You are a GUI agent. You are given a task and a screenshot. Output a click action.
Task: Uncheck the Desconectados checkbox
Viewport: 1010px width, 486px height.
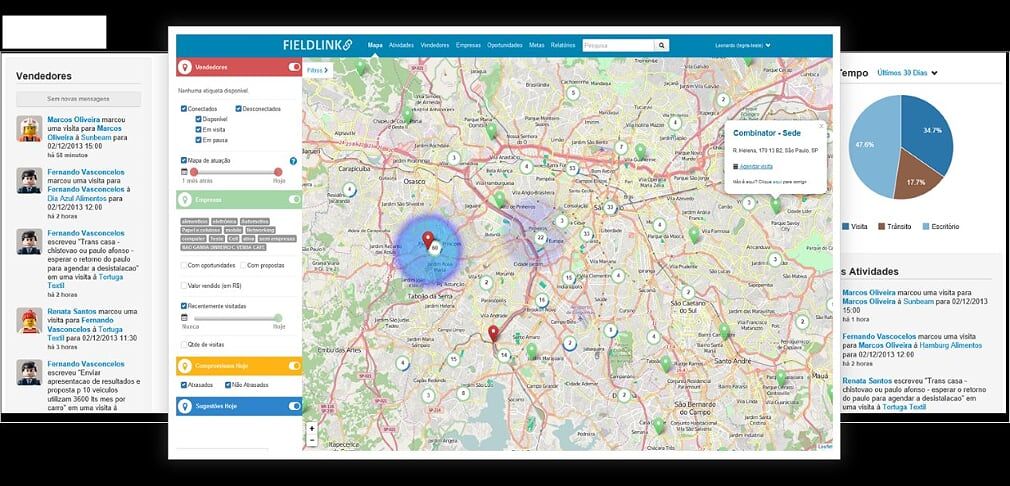point(238,109)
